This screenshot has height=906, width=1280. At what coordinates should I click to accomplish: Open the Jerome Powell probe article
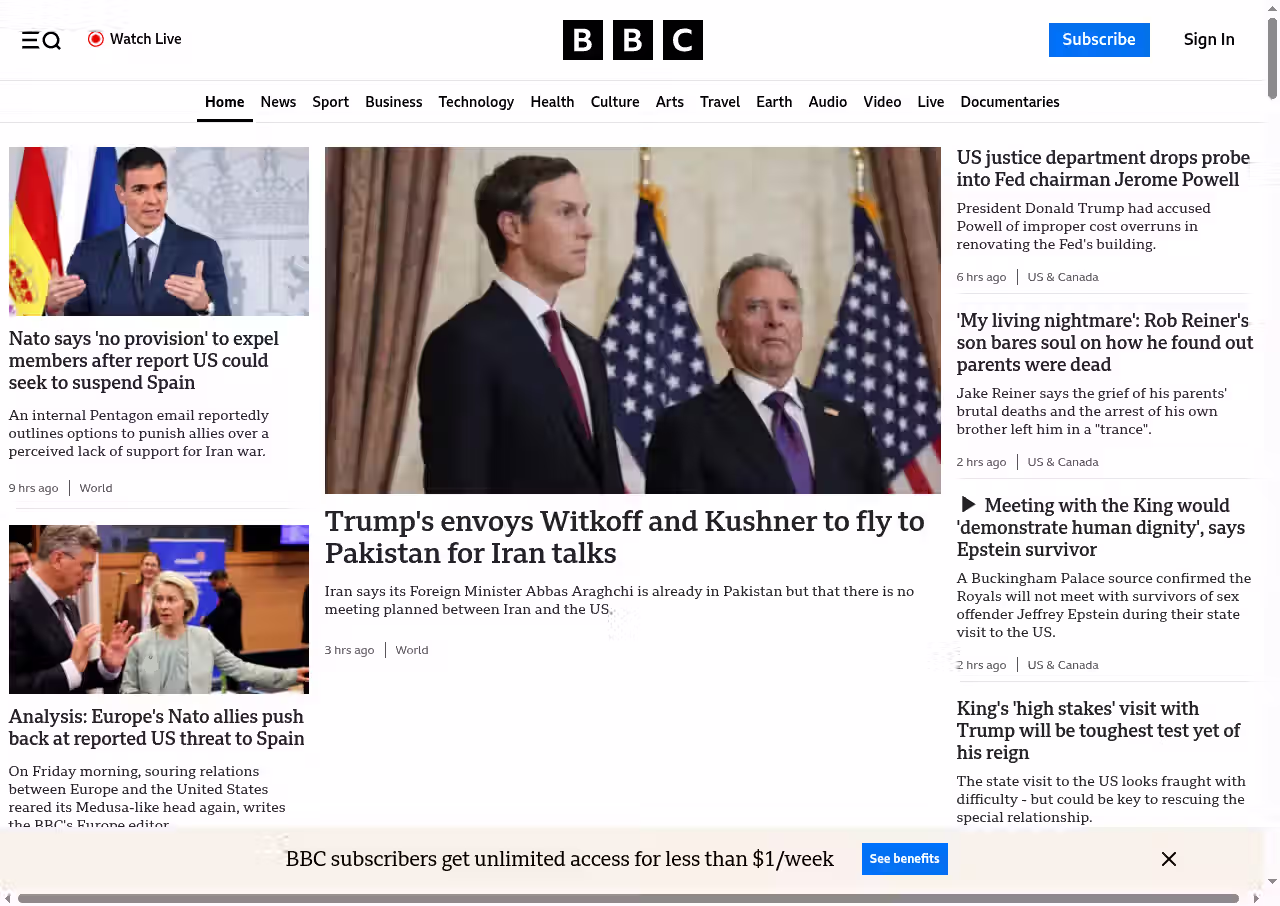pyautogui.click(x=1102, y=169)
